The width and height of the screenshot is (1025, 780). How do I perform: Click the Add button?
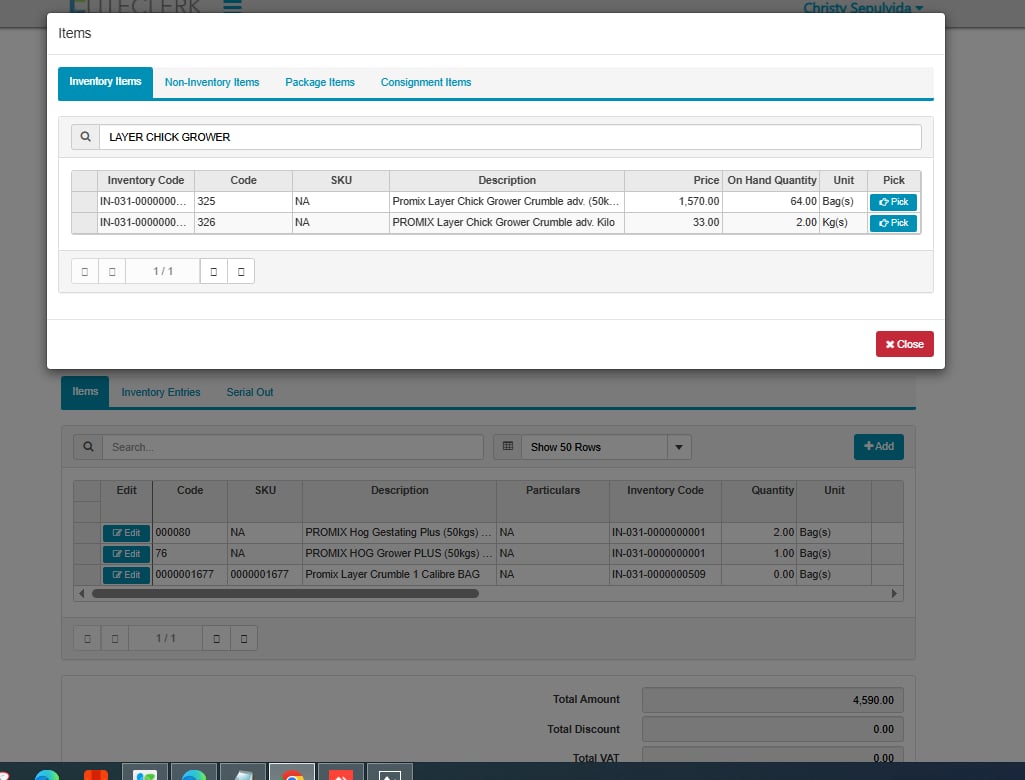pos(878,446)
